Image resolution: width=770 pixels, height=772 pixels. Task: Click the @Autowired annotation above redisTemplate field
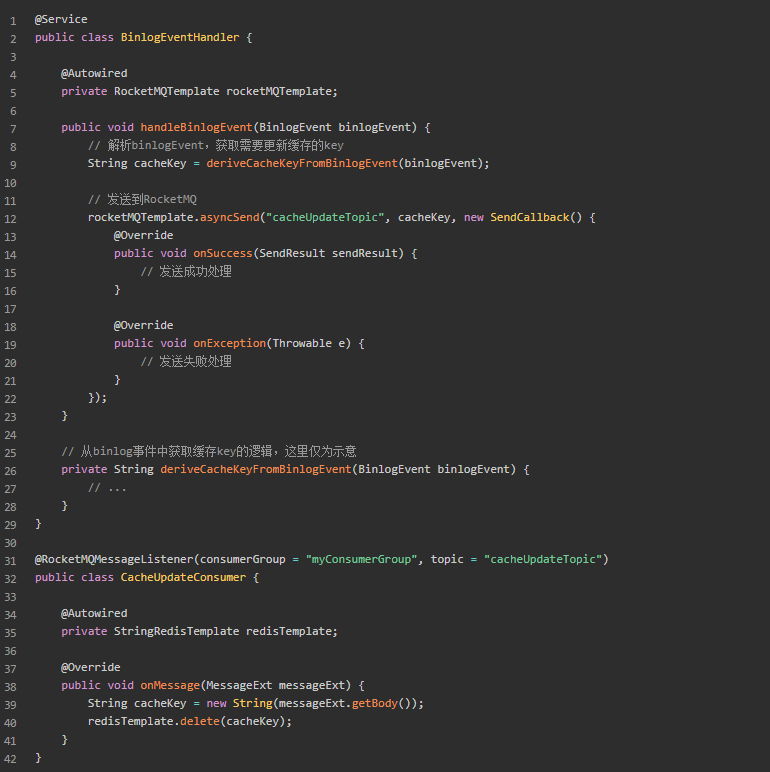tap(94, 613)
